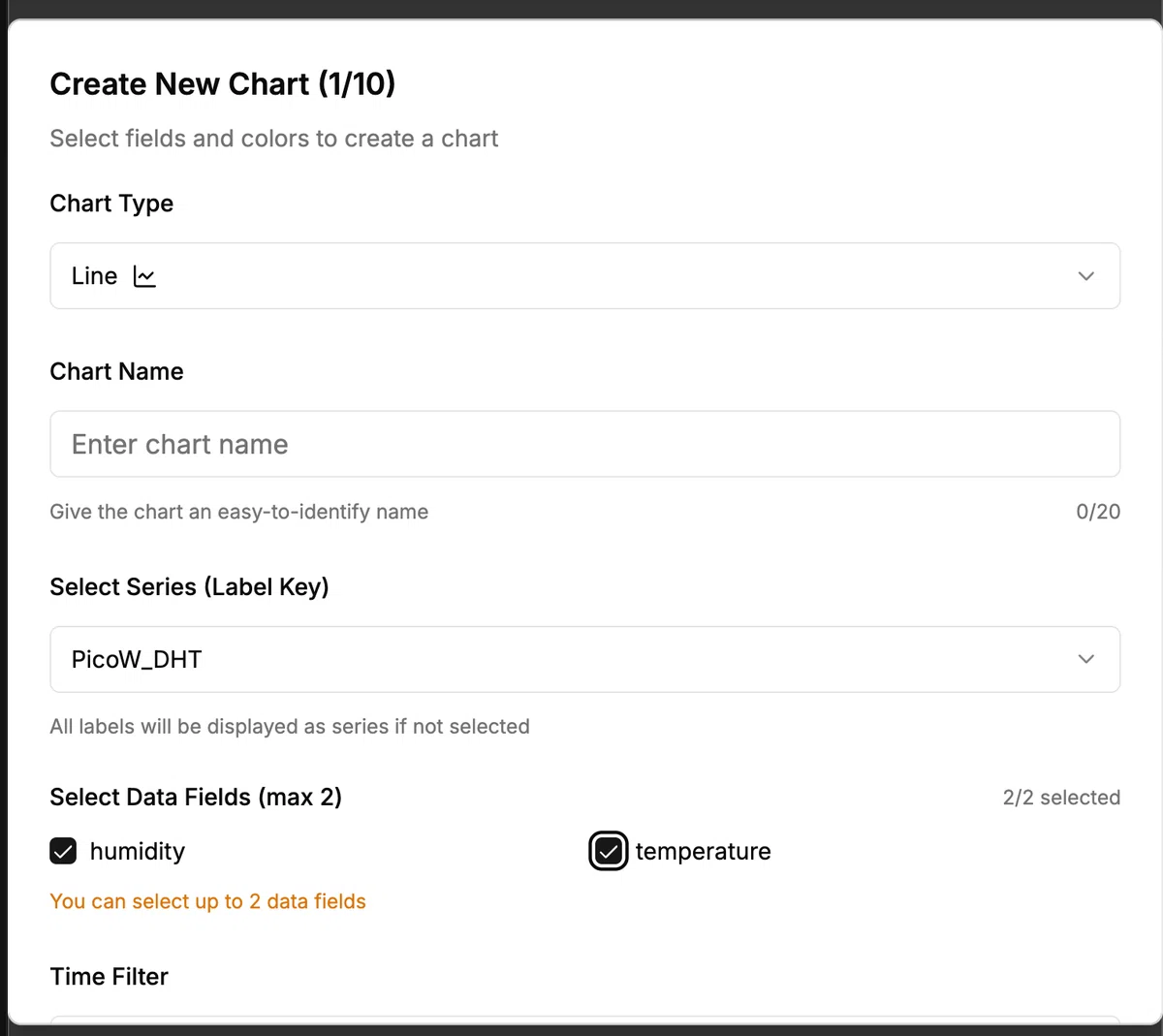The image size is (1163, 1036).
Task: Click the 0/20 character counter
Action: coord(1097,512)
